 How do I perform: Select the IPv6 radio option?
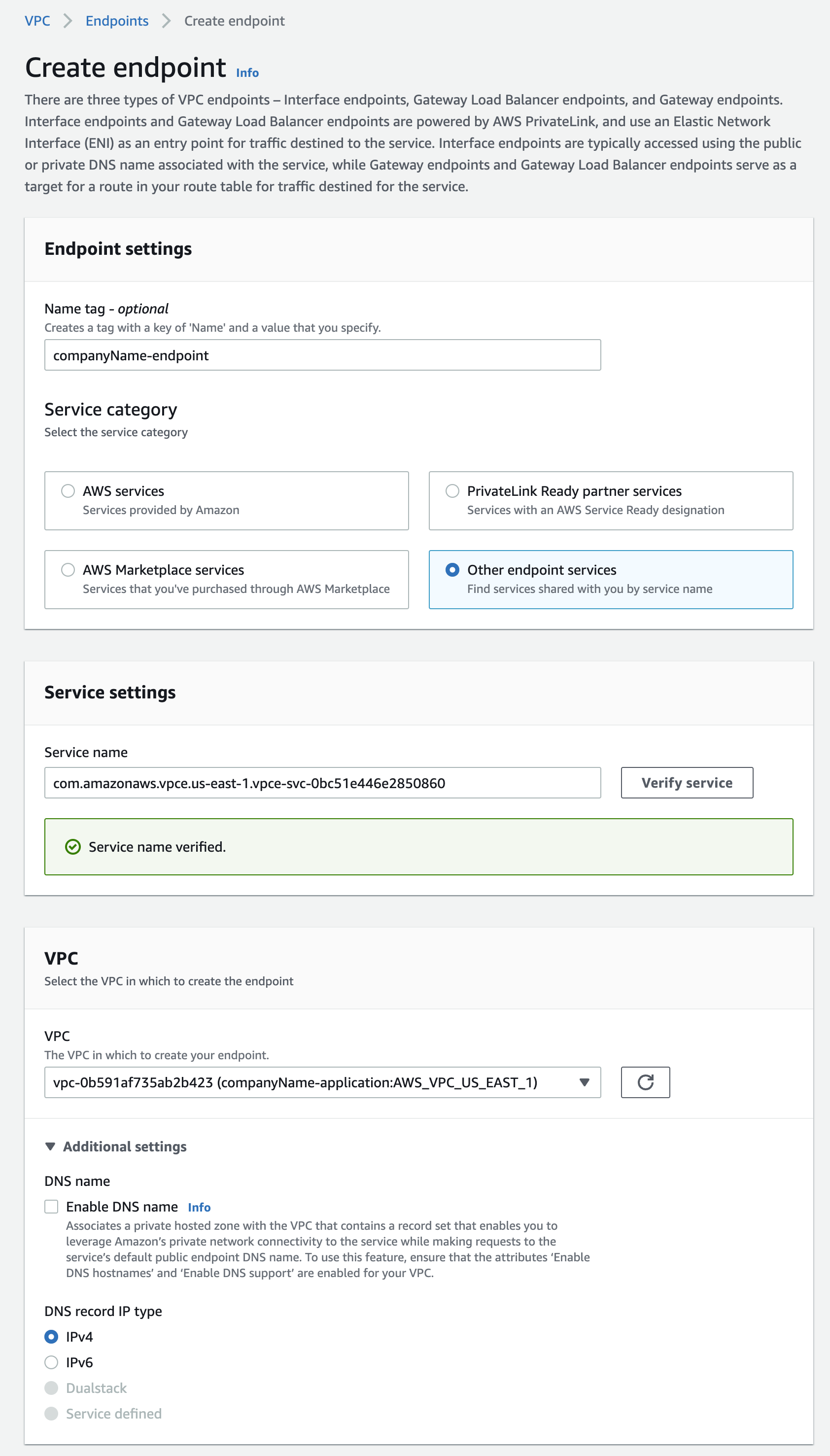(51, 1362)
